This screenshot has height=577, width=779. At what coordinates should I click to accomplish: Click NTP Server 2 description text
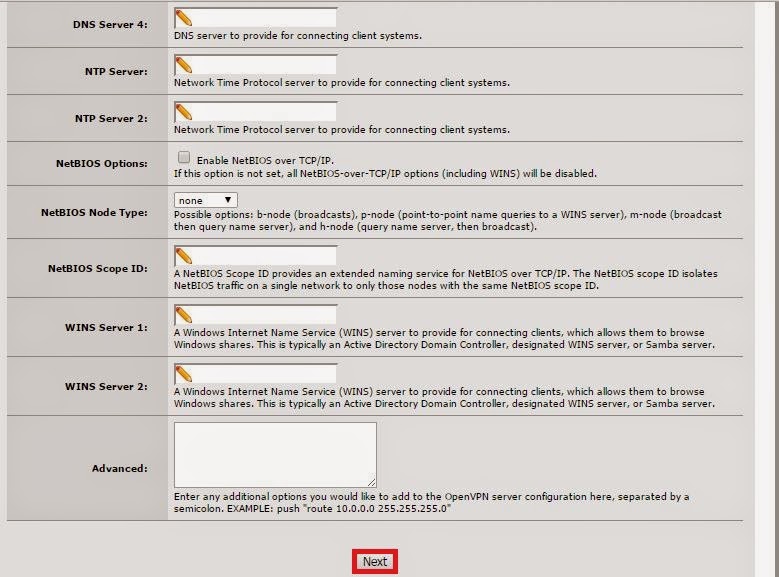coord(342,130)
